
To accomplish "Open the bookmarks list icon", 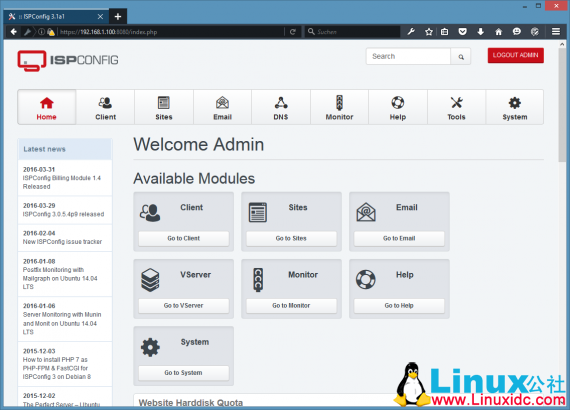I will pos(445,32).
